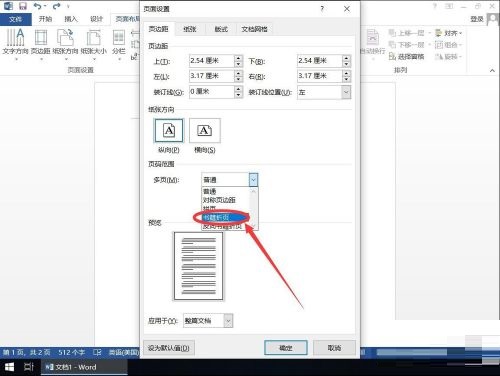
Task: Click the 旋转 rotate objects icon
Action: point(449,57)
